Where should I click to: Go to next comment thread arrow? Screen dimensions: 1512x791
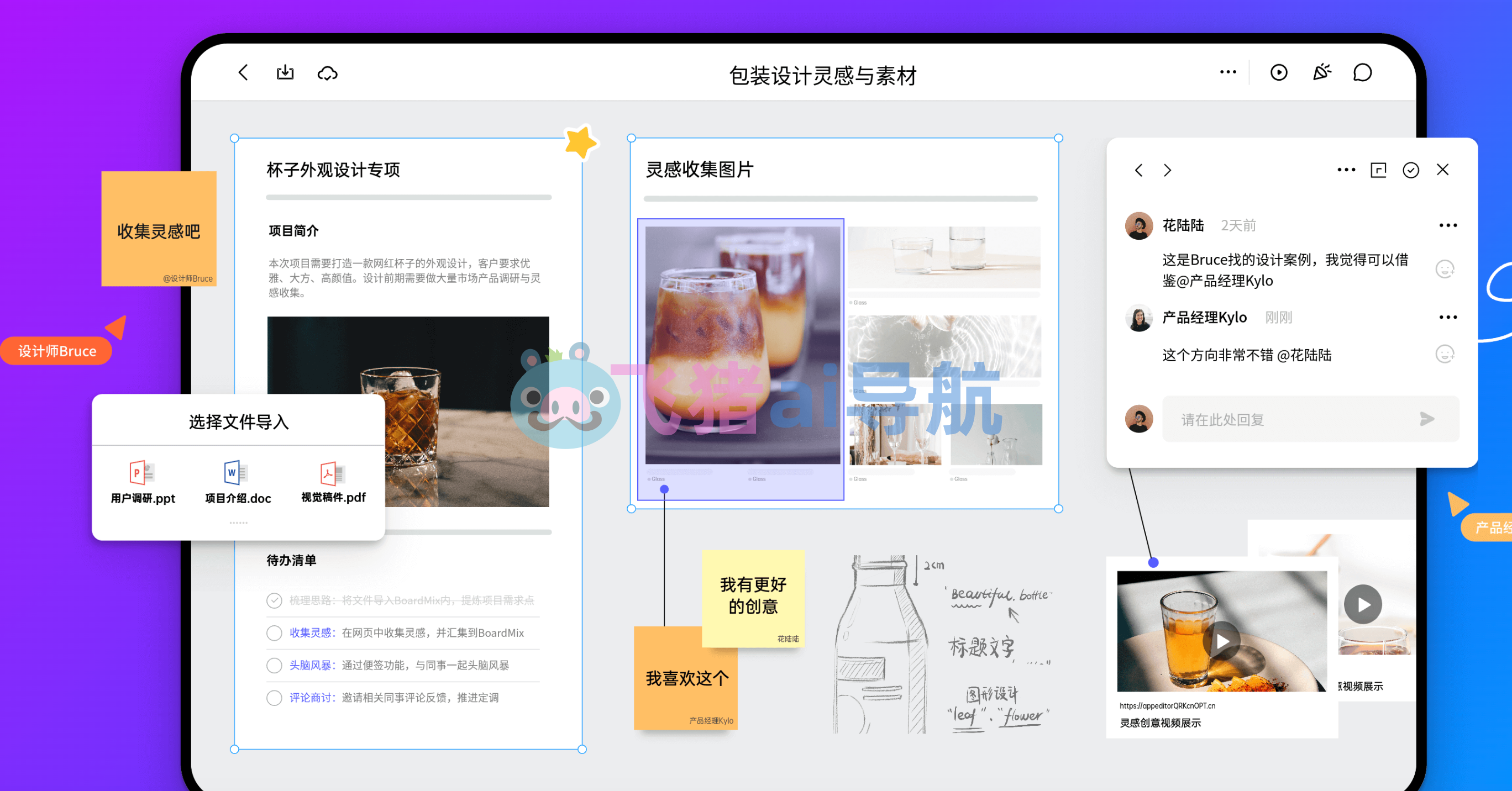coord(1168,170)
